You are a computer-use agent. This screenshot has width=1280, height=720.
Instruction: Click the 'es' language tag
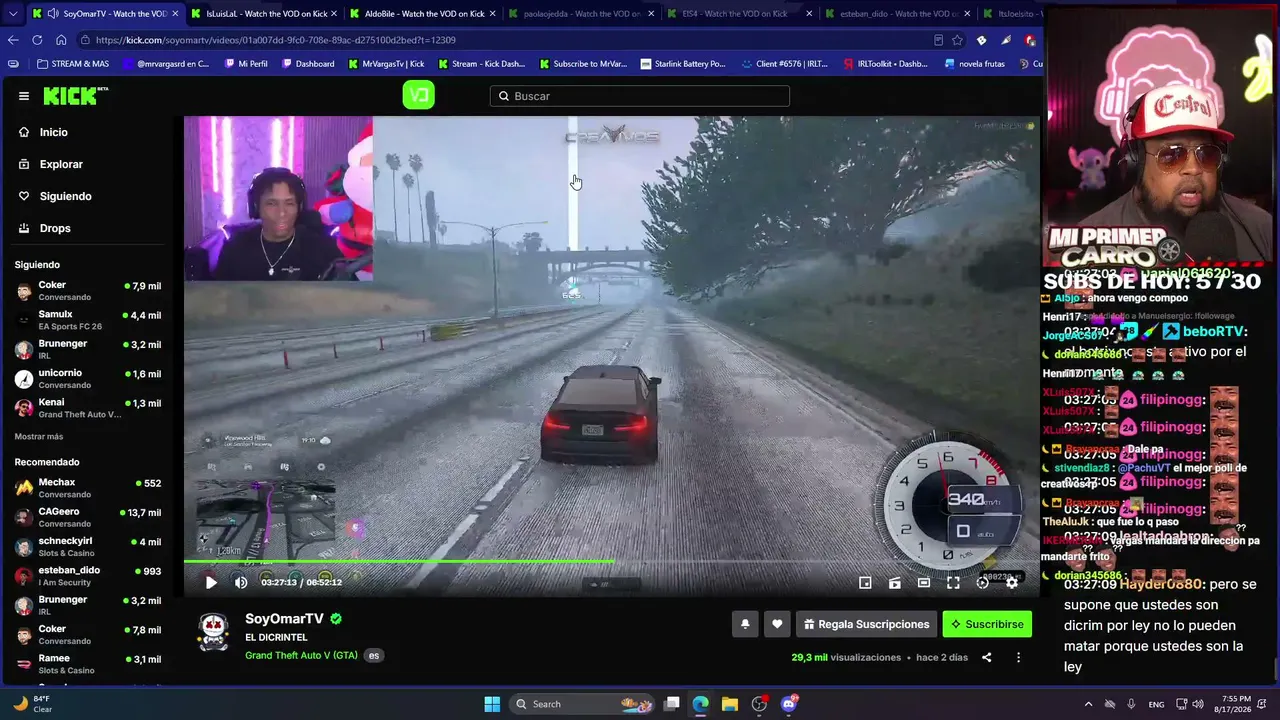click(x=374, y=656)
